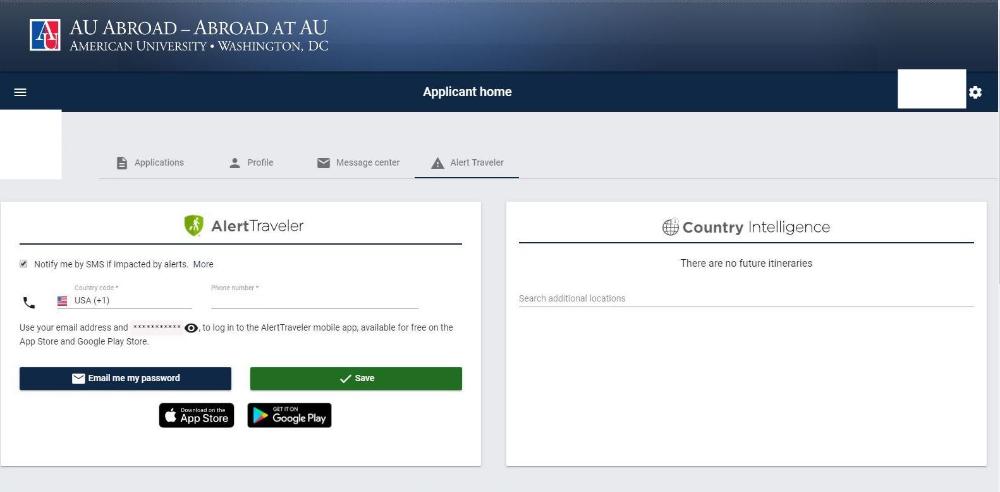
Task: Open the Download on the App Store badge
Action: pos(196,415)
